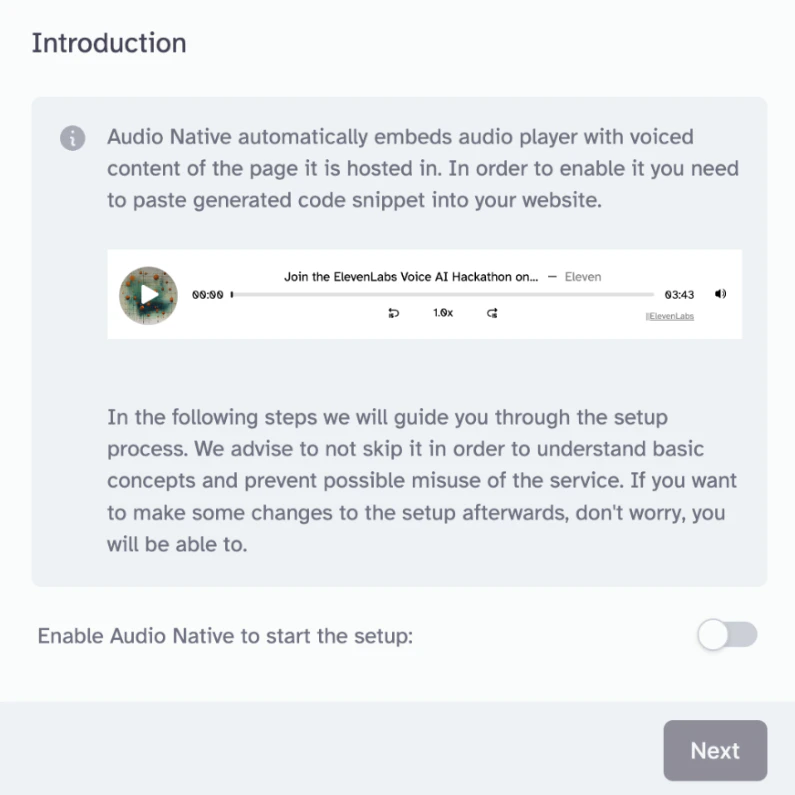Click the info icon beside the description
This screenshot has height=795, width=795.
click(x=72, y=138)
